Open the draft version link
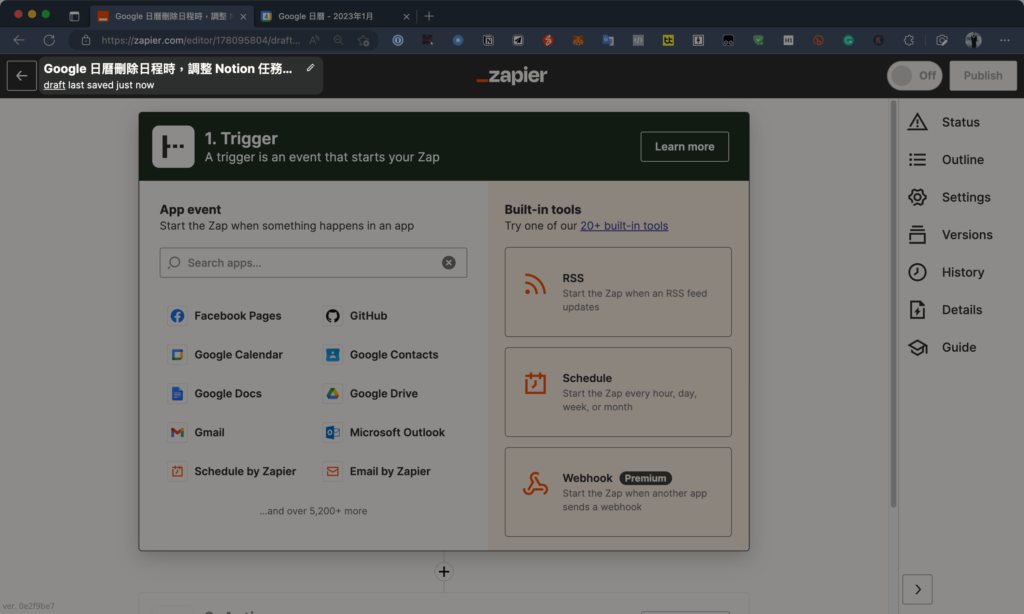Viewport: 1024px width, 614px height. click(x=54, y=86)
